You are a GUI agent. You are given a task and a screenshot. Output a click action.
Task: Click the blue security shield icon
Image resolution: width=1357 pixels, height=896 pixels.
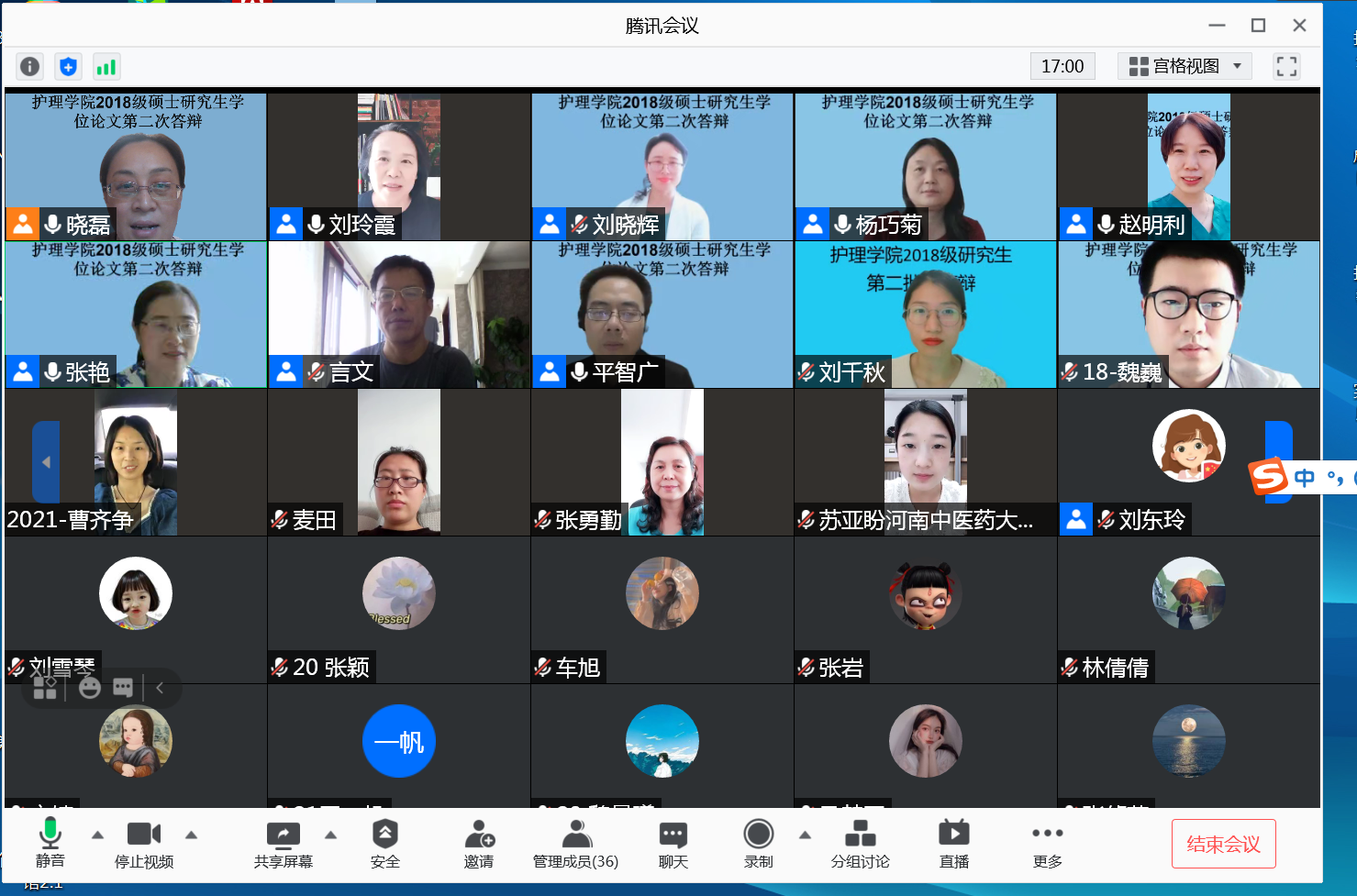tap(68, 66)
